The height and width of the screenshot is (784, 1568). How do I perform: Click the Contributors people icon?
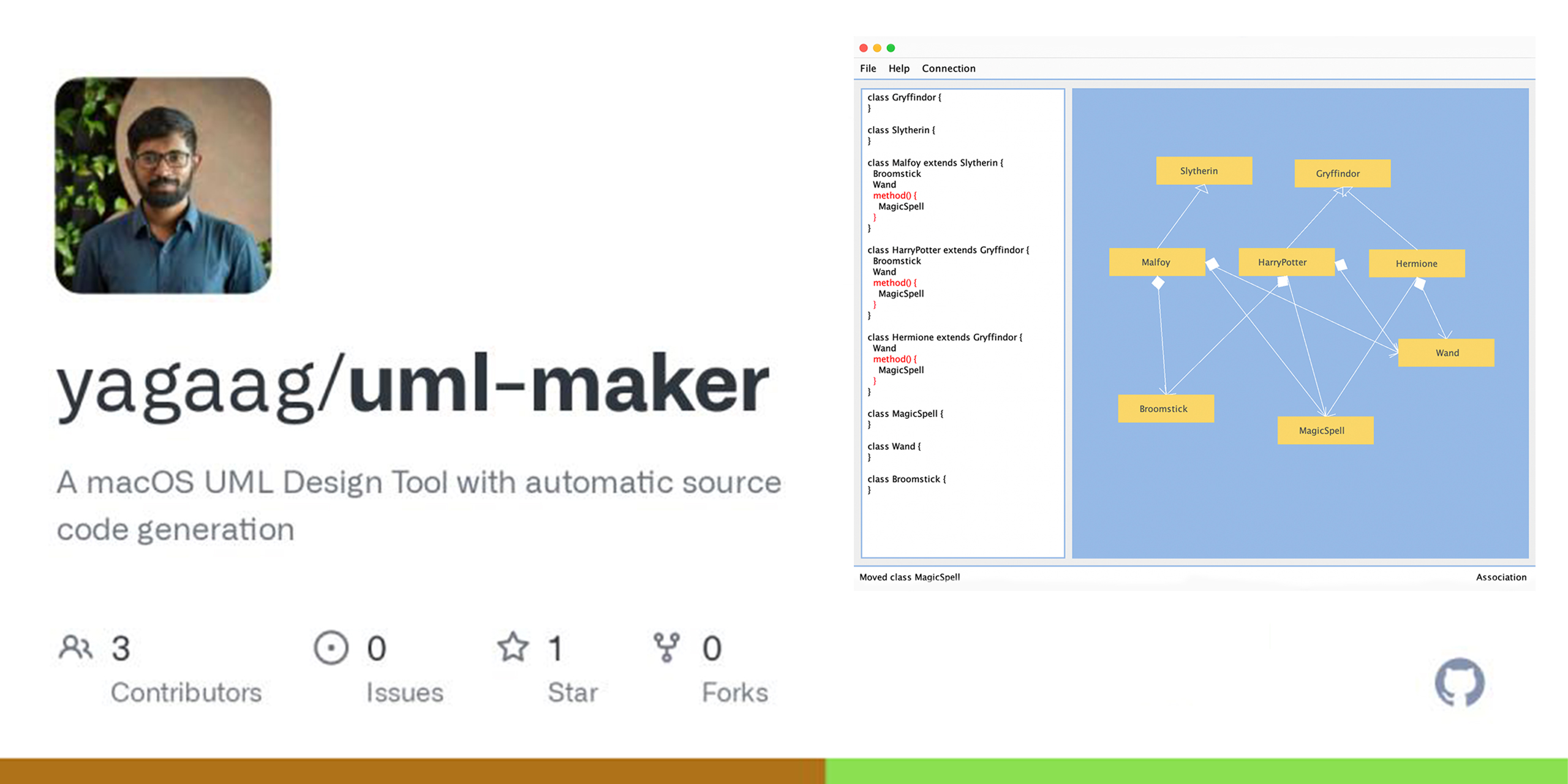[x=76, y=647]
